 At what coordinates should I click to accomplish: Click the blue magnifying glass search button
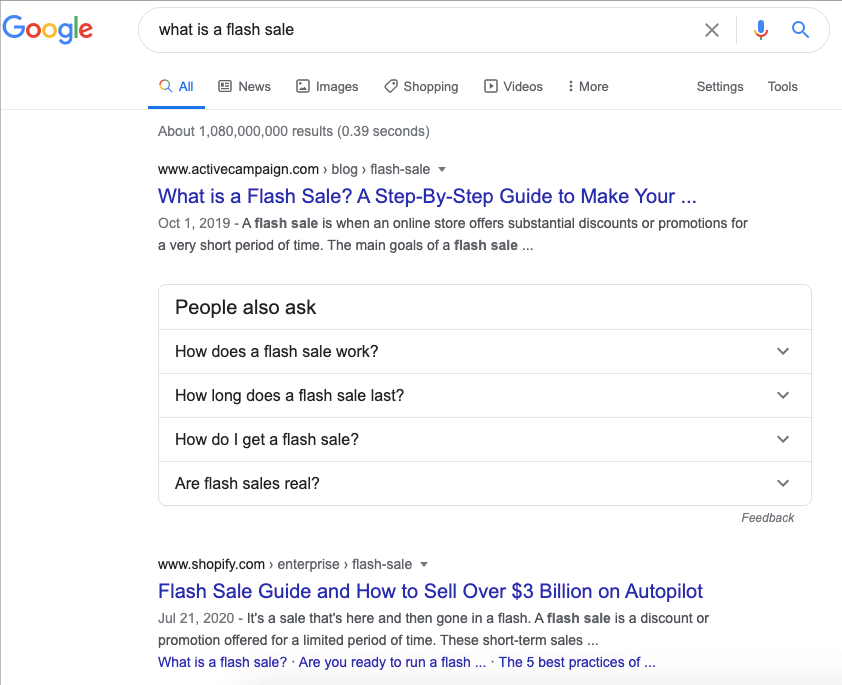tap(800, 30)
